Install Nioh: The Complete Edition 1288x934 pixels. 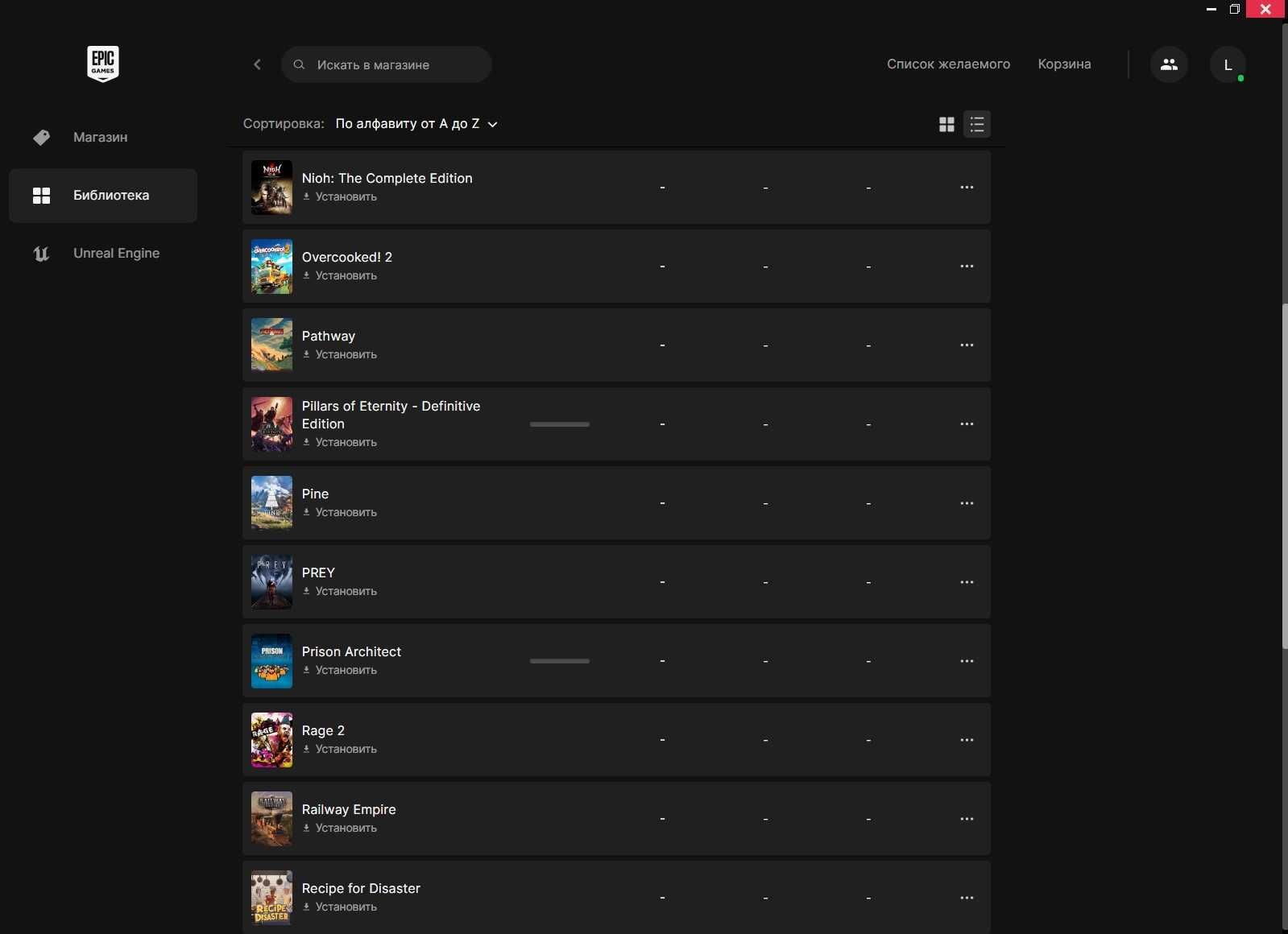pos(340,197)
